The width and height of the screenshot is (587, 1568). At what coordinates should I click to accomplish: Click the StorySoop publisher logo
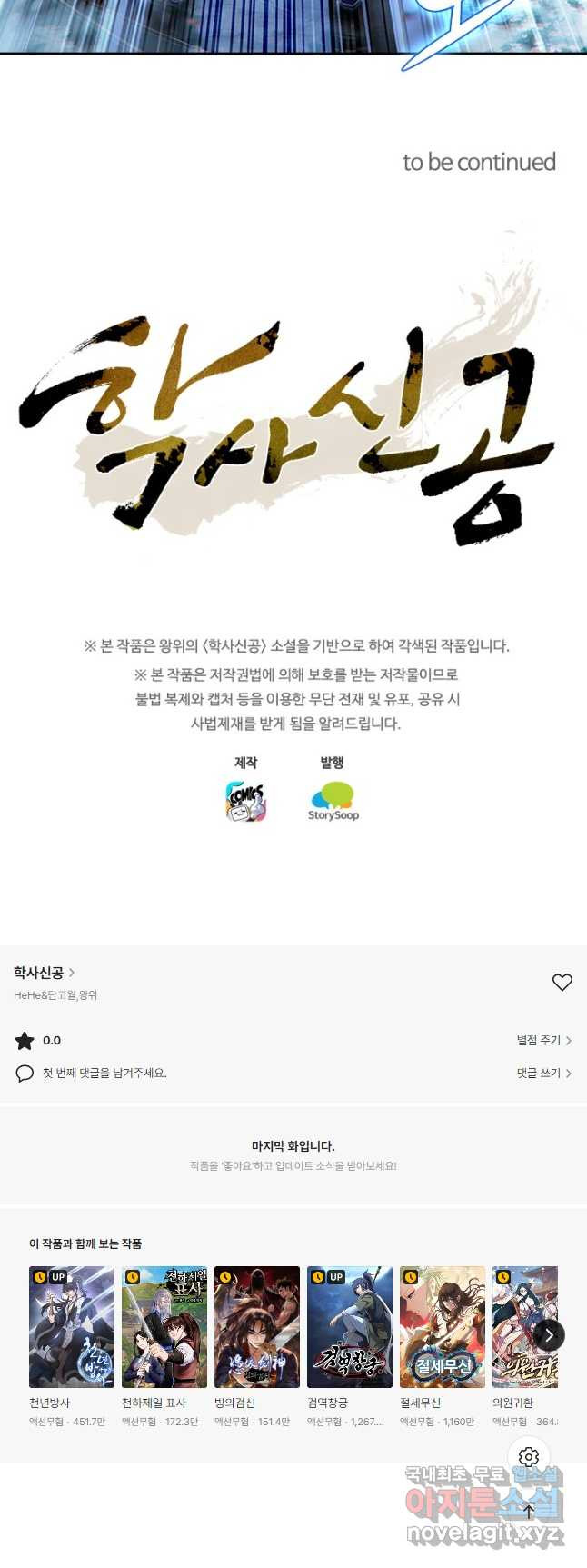[x=333, y=802]
